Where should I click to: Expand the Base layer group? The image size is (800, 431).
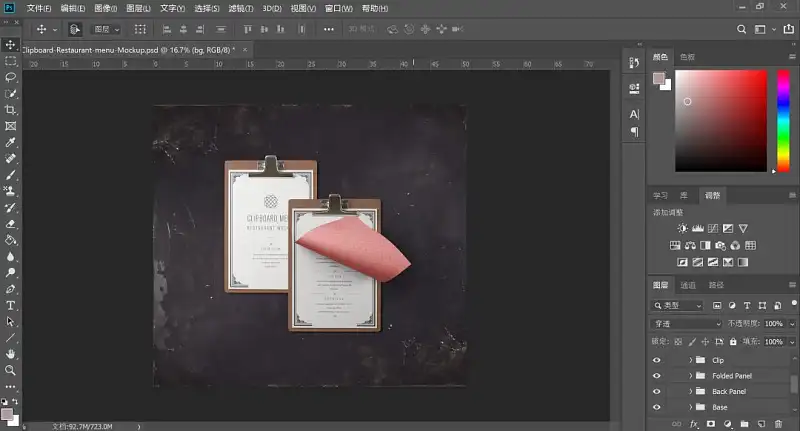click(690, 408)
